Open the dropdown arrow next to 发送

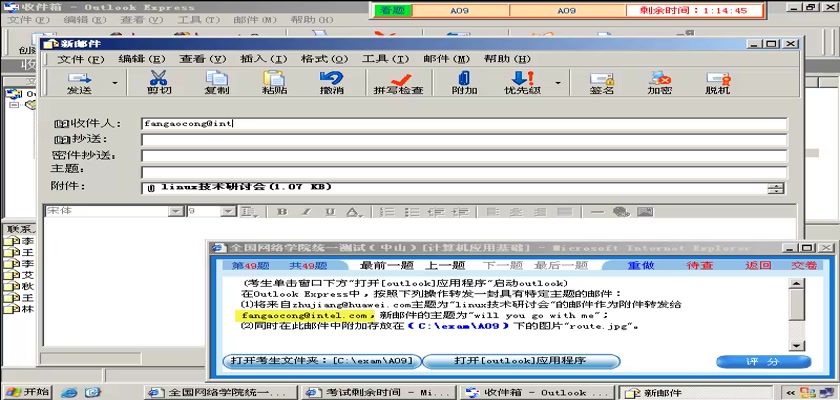point(114,83)
